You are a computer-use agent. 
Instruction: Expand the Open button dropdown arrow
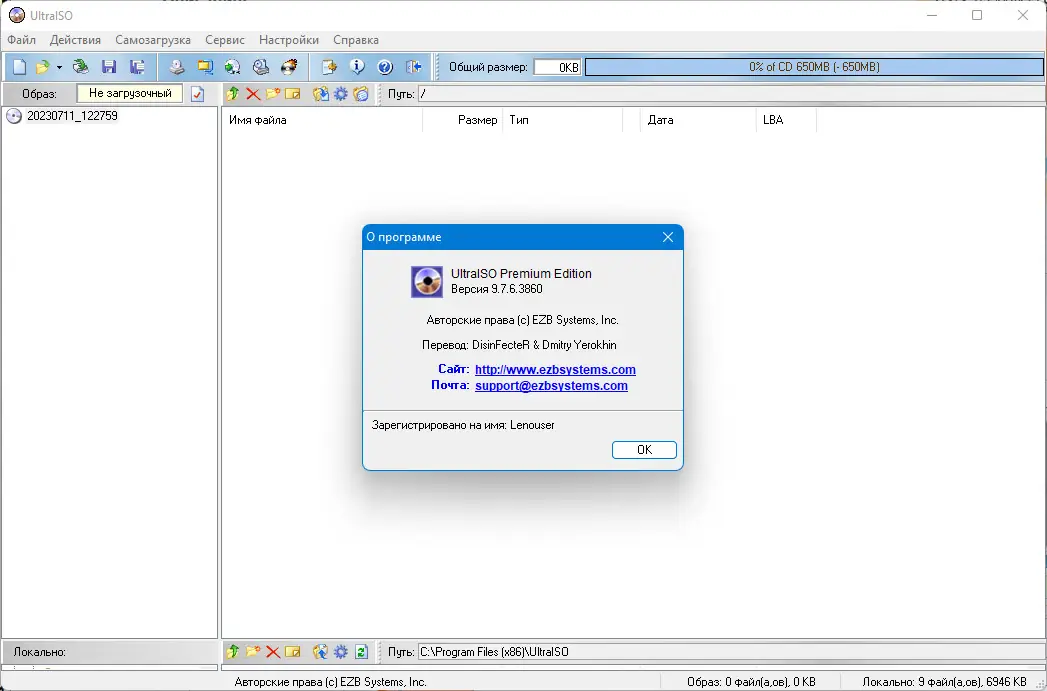59,67
